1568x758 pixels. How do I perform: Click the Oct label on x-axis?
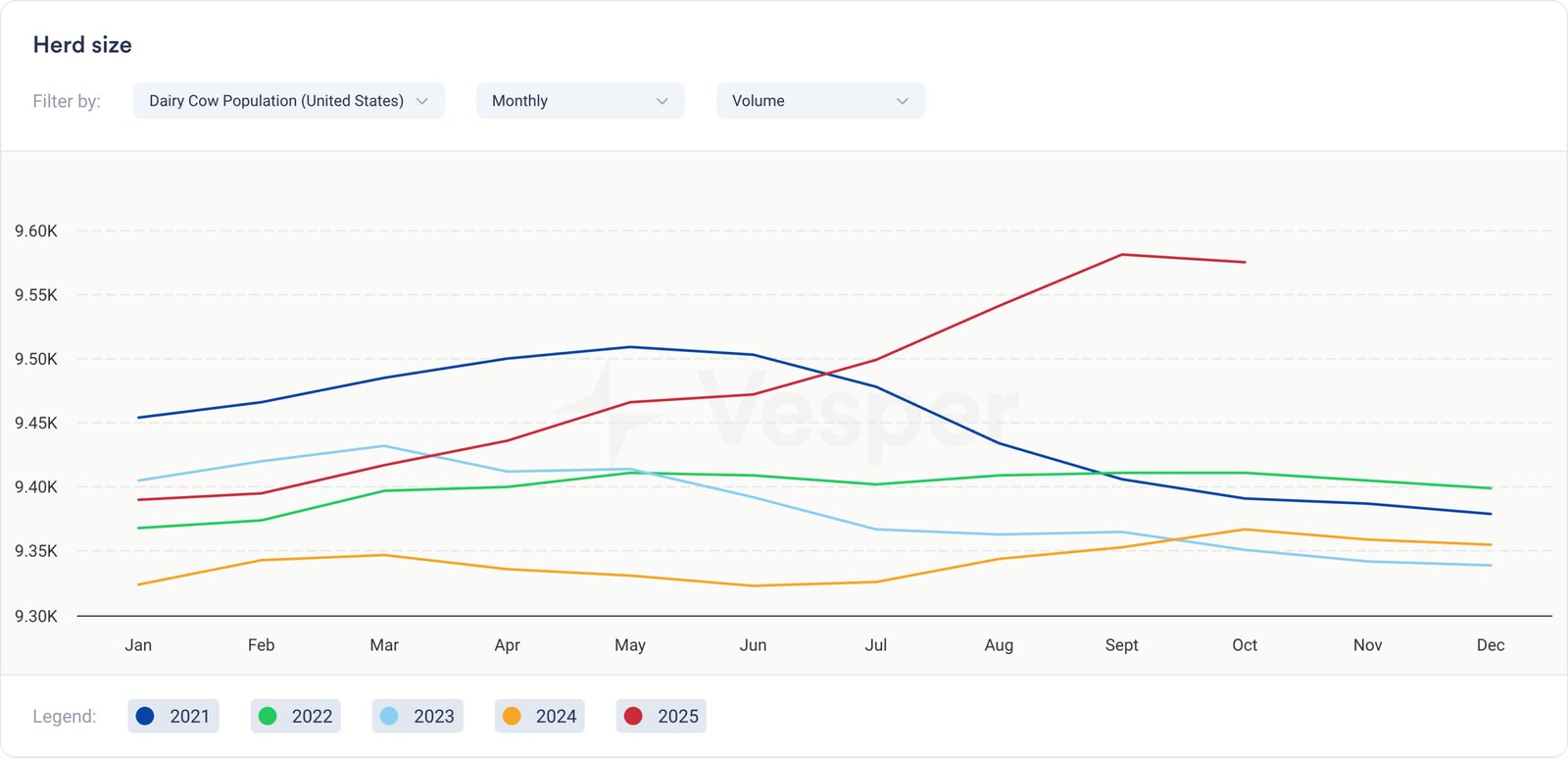1245,645
